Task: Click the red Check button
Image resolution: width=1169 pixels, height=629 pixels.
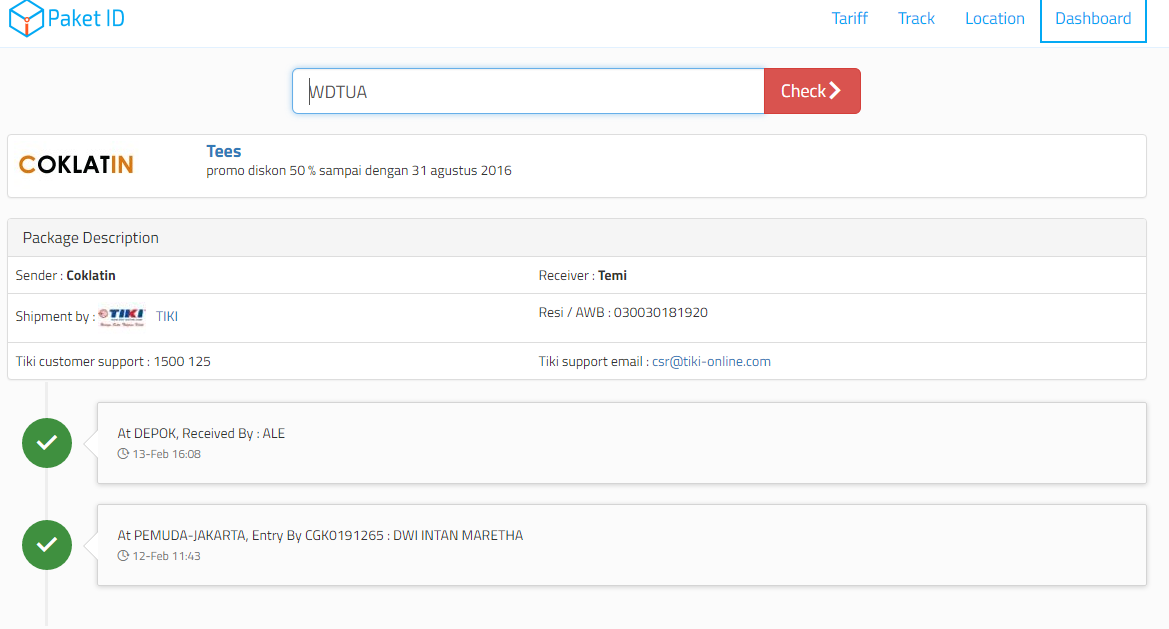Action: (812, 91)
